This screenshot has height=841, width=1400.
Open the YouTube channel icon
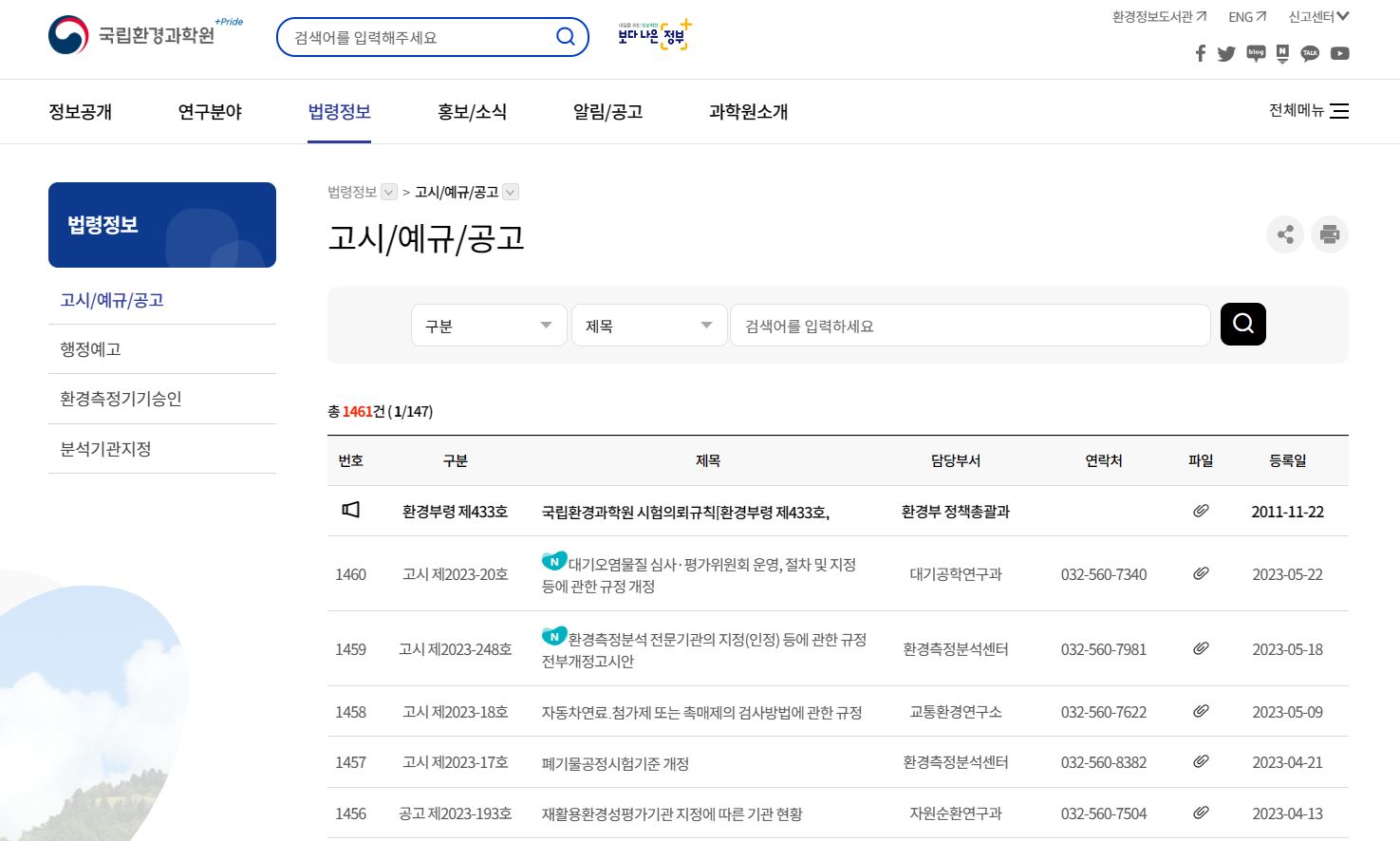click(1339, 53)
